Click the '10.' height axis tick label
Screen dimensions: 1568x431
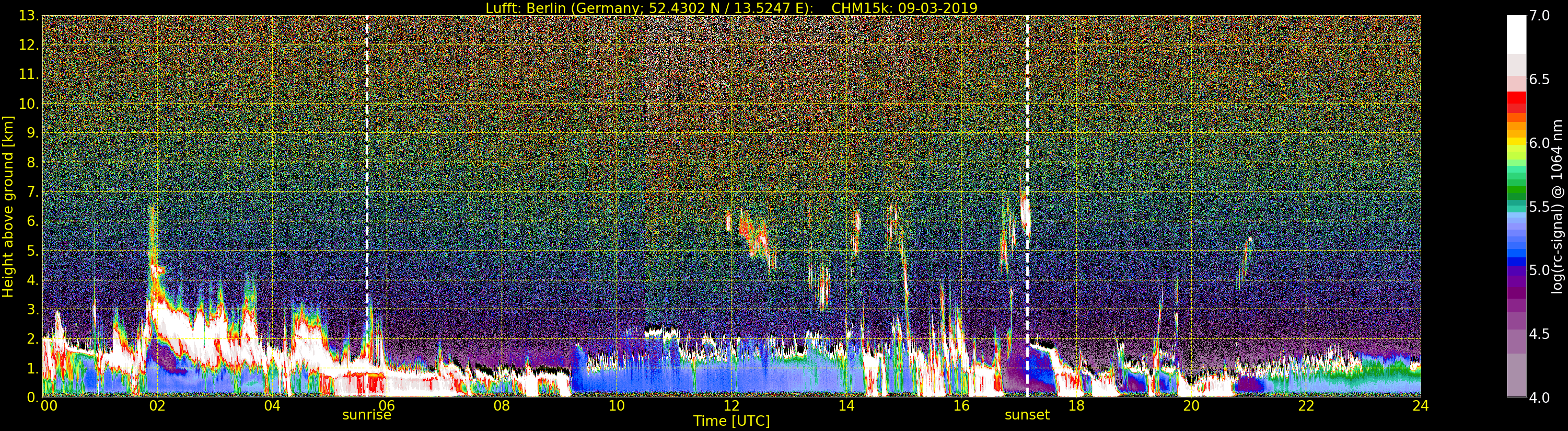29,104
